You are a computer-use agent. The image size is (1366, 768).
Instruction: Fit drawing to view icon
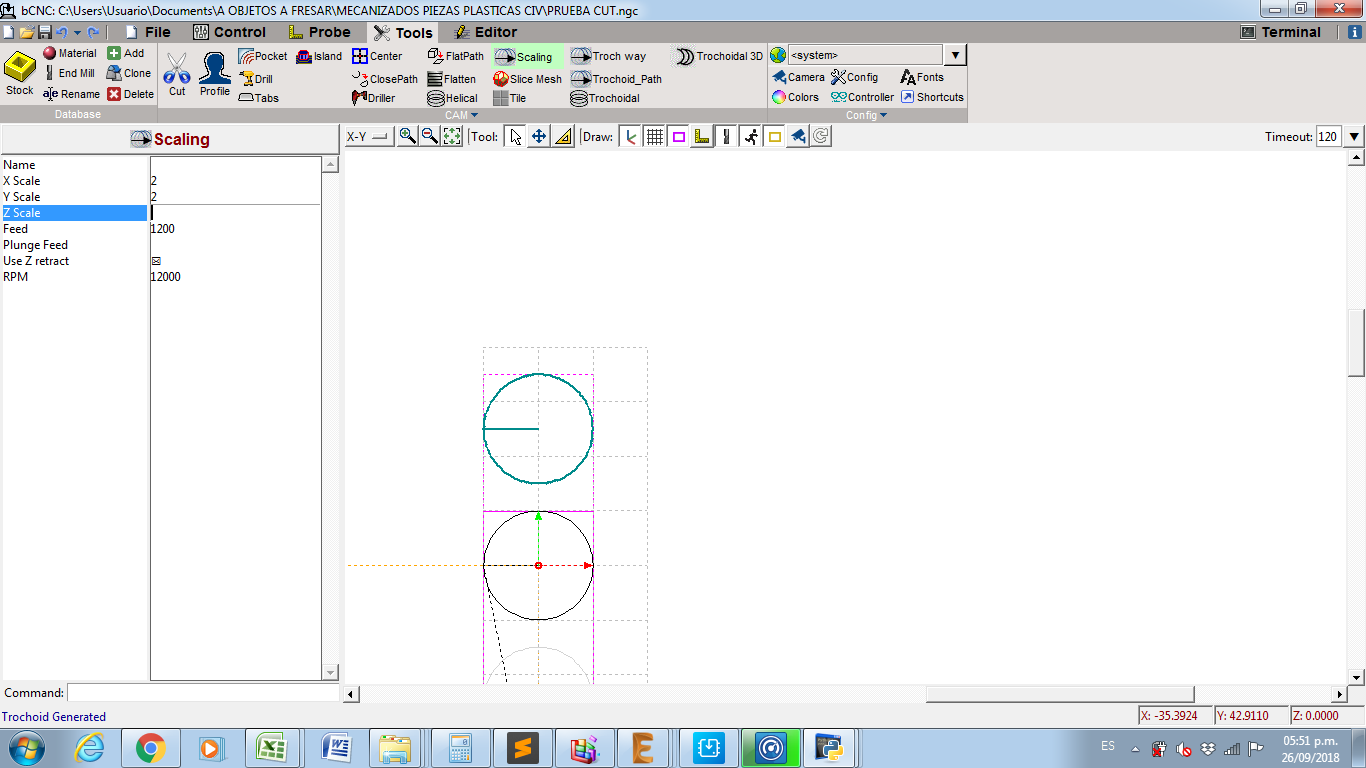452,137
